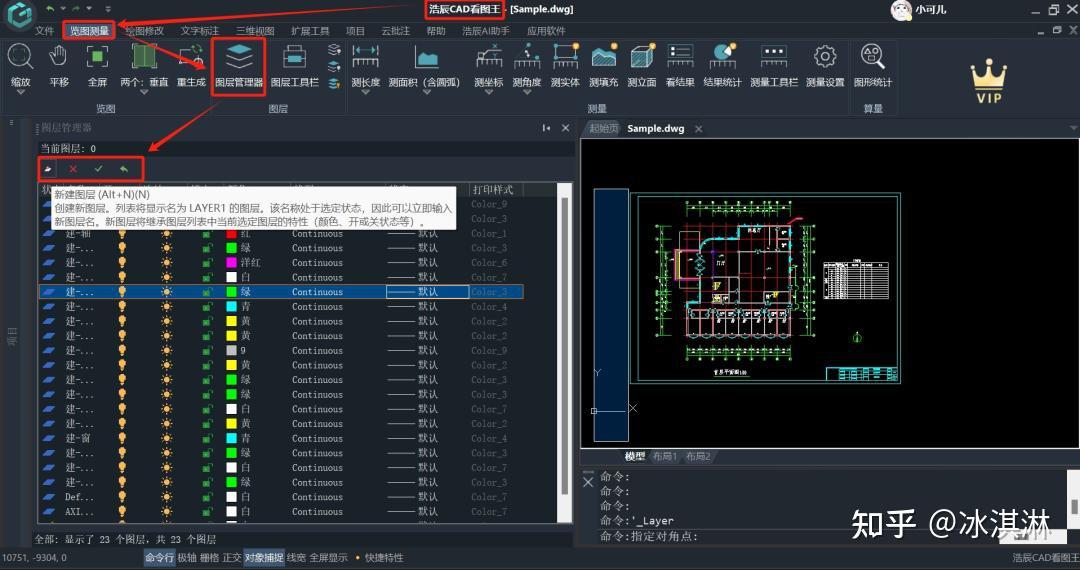
Task: Click the 全屏 fullscreen icon
Action: click(97, 57)
